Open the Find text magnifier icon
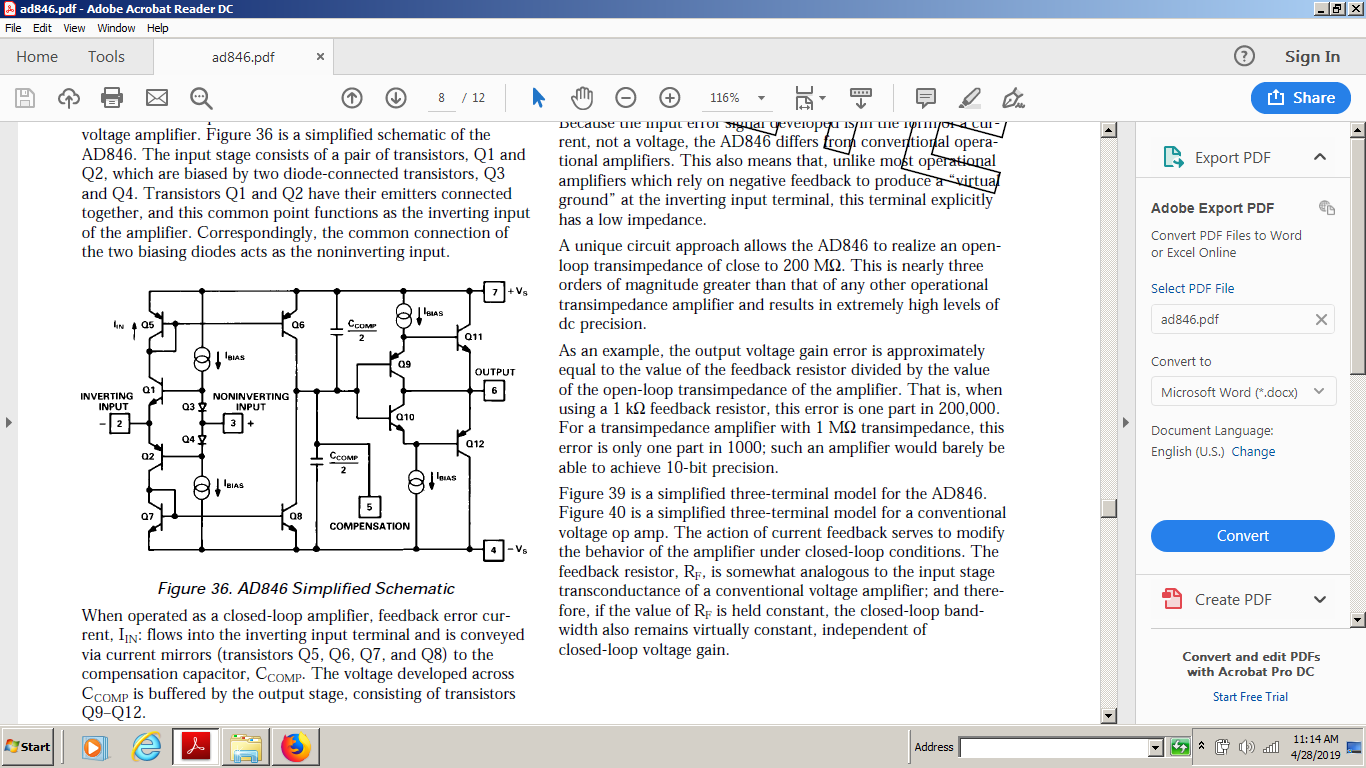Image resolution: width=1366 pixels, height=768 pixels. pos(201,98)
